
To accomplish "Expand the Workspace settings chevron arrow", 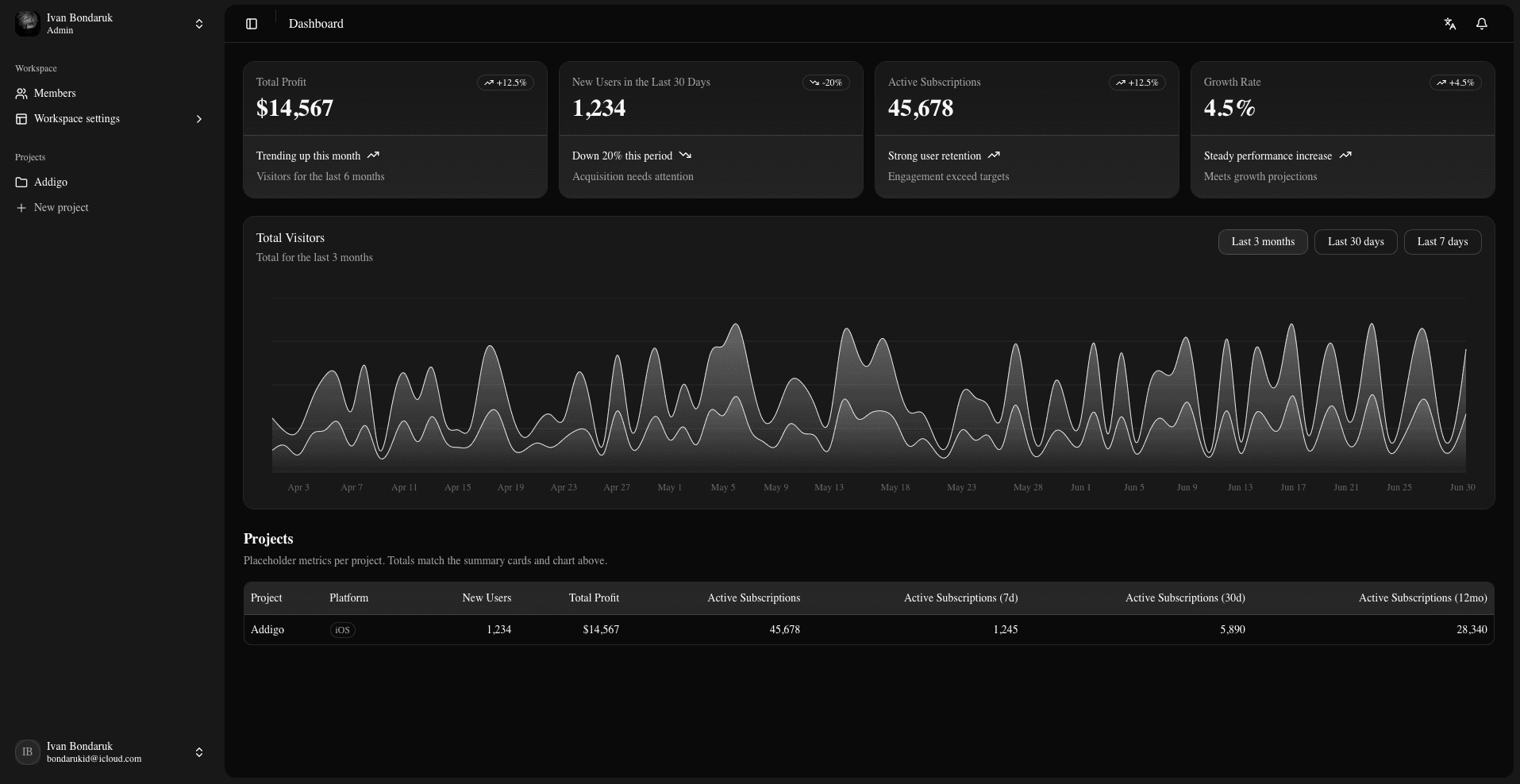I will (x=199, y=119).
